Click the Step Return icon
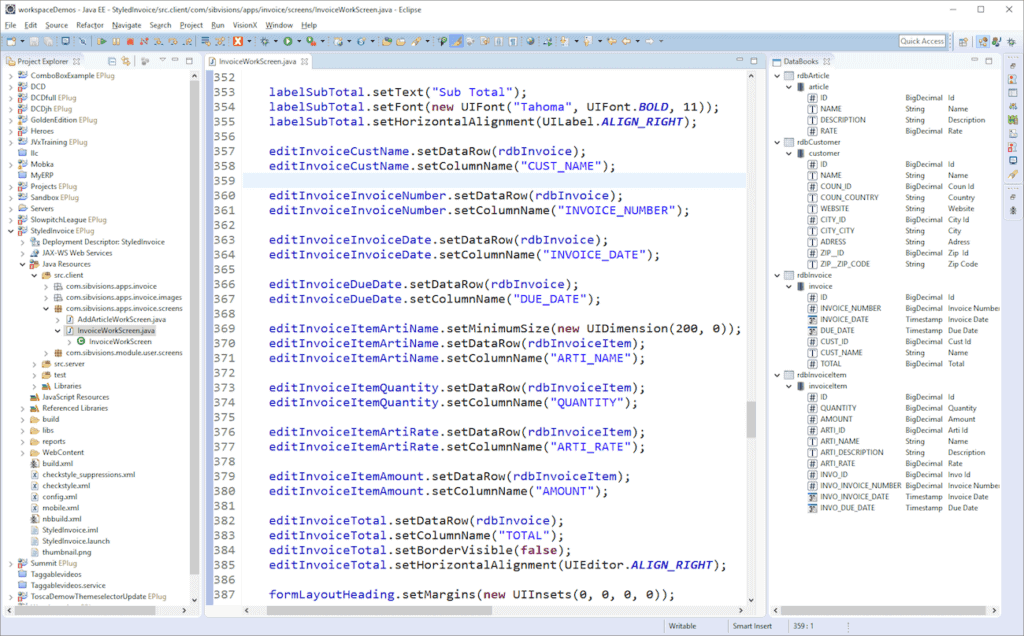Image resolution: width=1024 pixels, height=636 pixels. pyautogui.click(x=187, y=41)
